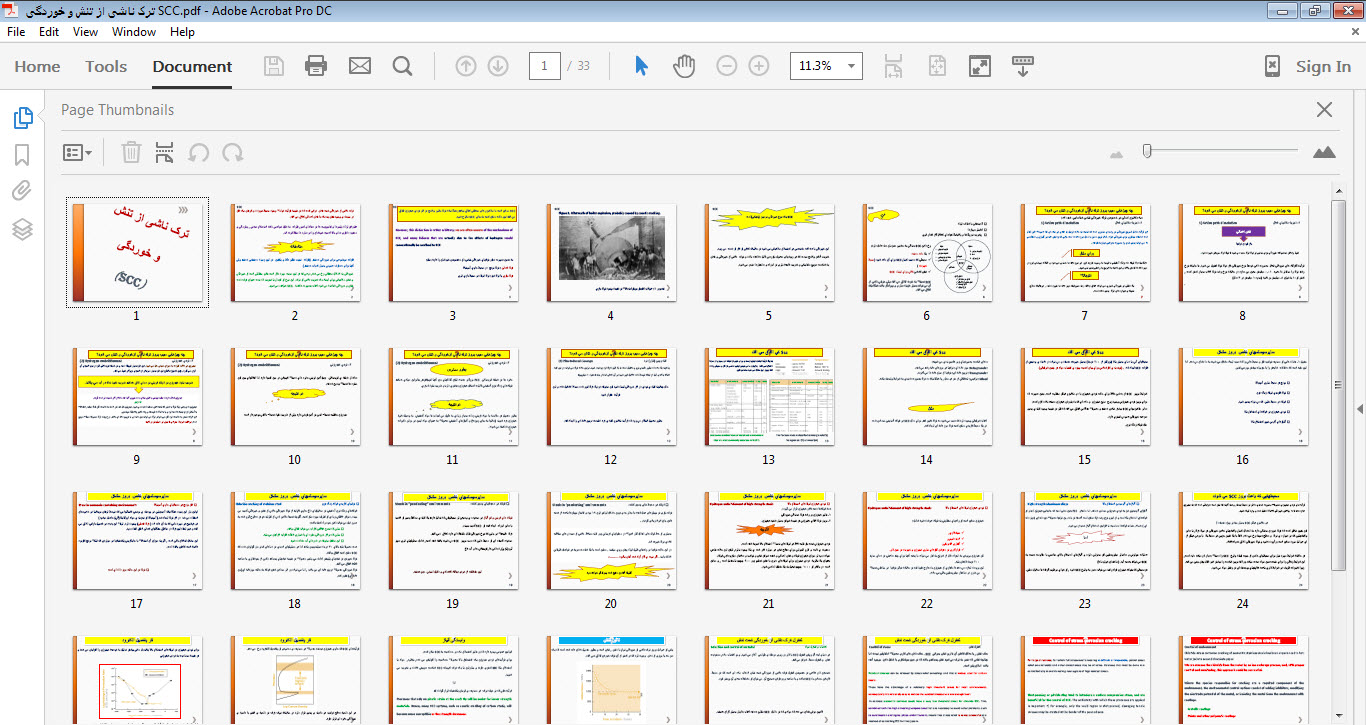This screenshot has width=1366, height=725.
Task: Switch to the Tools tab
Action: coord(106,66)
